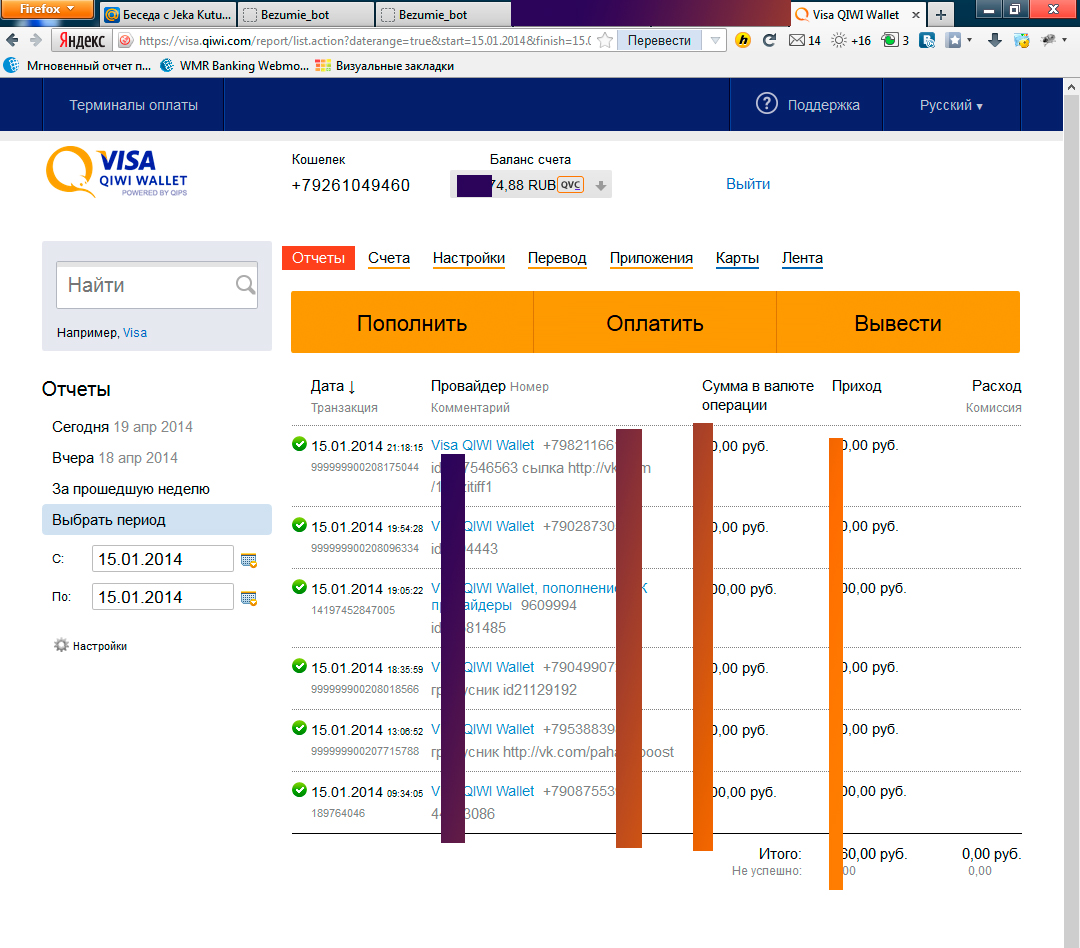Click the browser back arrow
This screenshot has height=948, width=1080.
coord(12,41)
